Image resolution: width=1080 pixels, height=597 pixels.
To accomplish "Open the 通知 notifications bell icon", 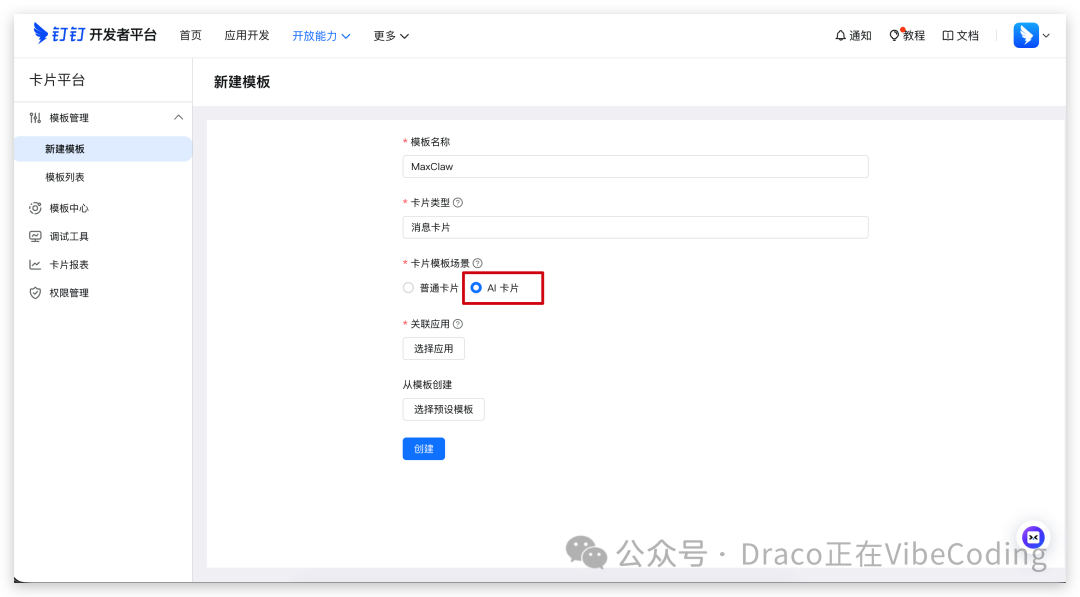I will pyautogui.click(x=852, y=35).
